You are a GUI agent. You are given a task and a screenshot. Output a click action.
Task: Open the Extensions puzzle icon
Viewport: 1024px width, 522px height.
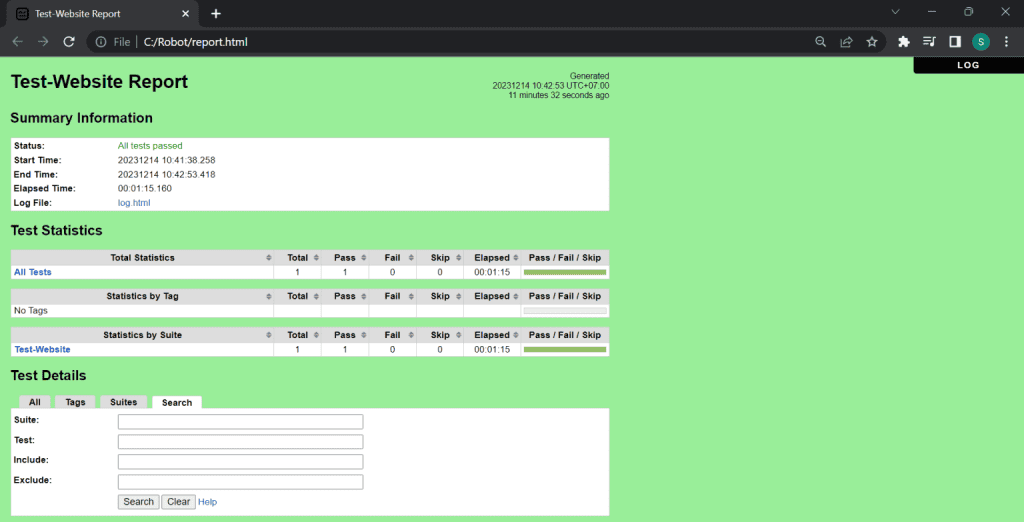(904, 42)
